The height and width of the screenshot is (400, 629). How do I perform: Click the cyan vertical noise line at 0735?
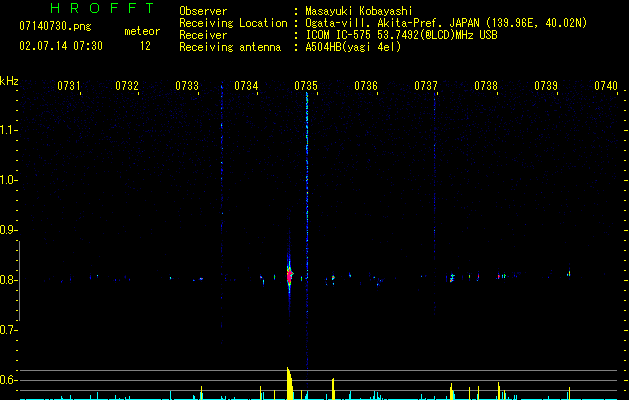307,185
